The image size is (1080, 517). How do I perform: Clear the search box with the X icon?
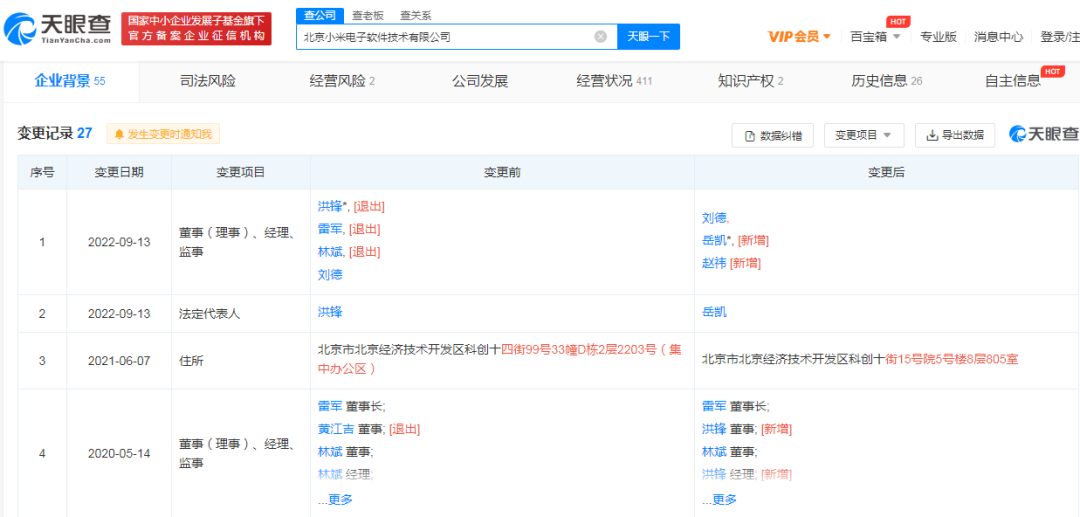[x=601, y=37]
